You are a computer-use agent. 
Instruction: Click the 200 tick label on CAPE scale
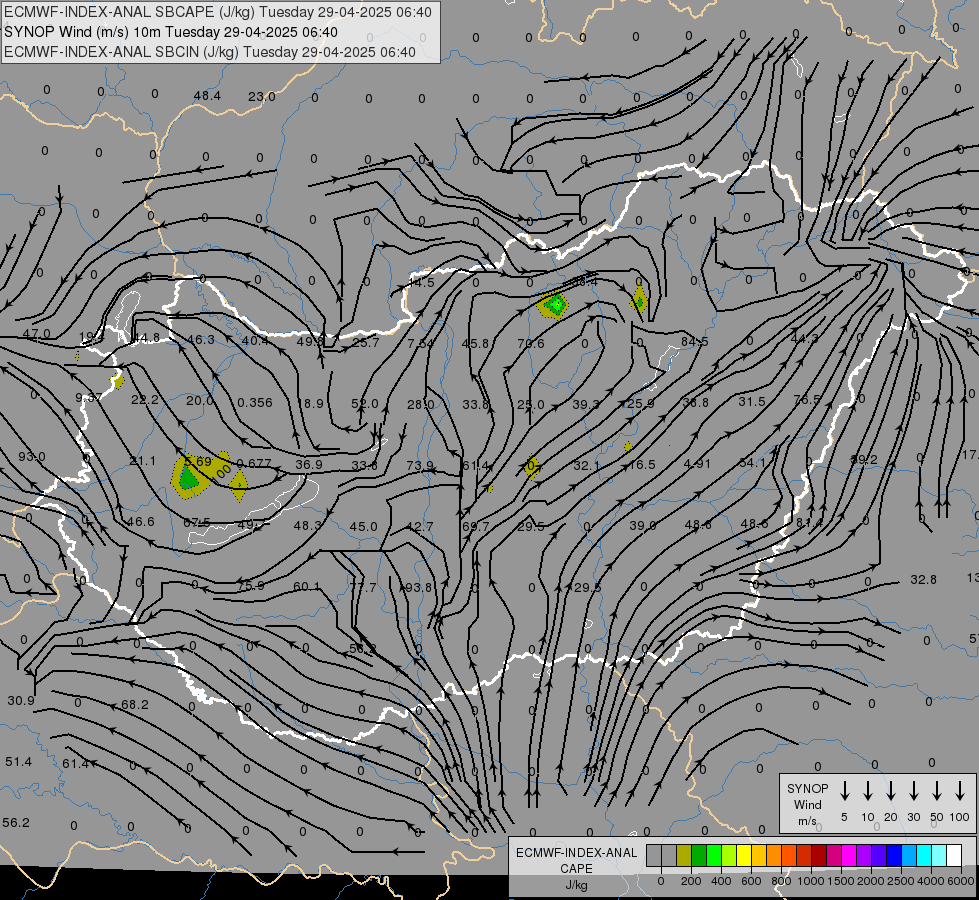click(691, 881)
